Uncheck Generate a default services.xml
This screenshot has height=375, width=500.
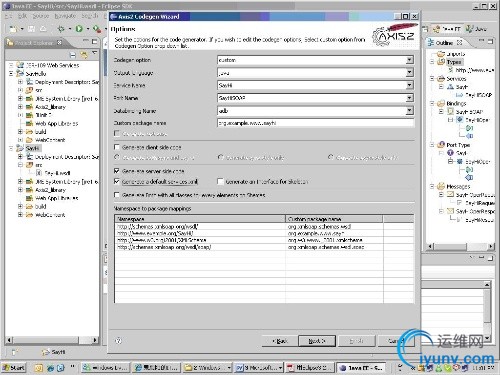click(x=117, y=182)
